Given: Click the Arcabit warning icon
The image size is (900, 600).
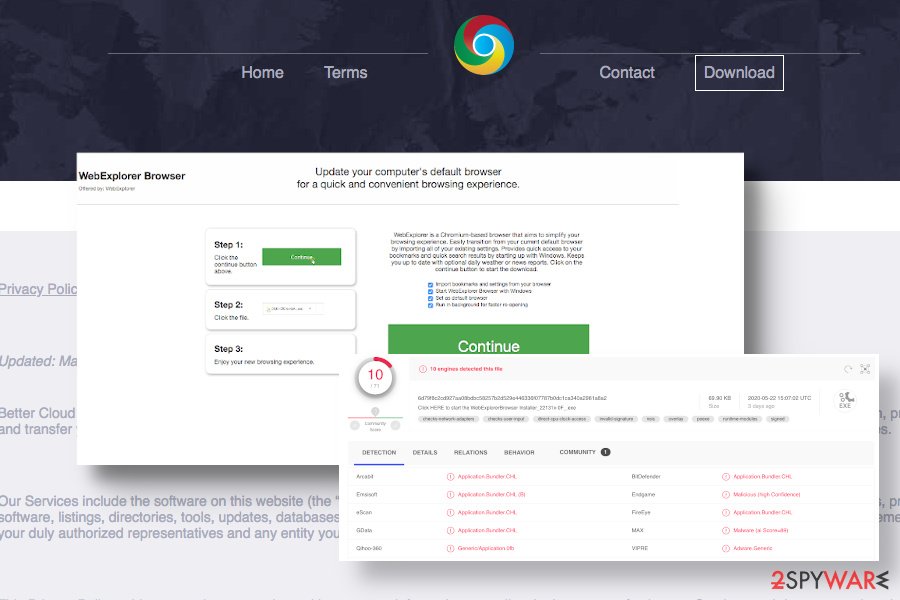Looking at the screenshot, I should (x=451, y=477).
